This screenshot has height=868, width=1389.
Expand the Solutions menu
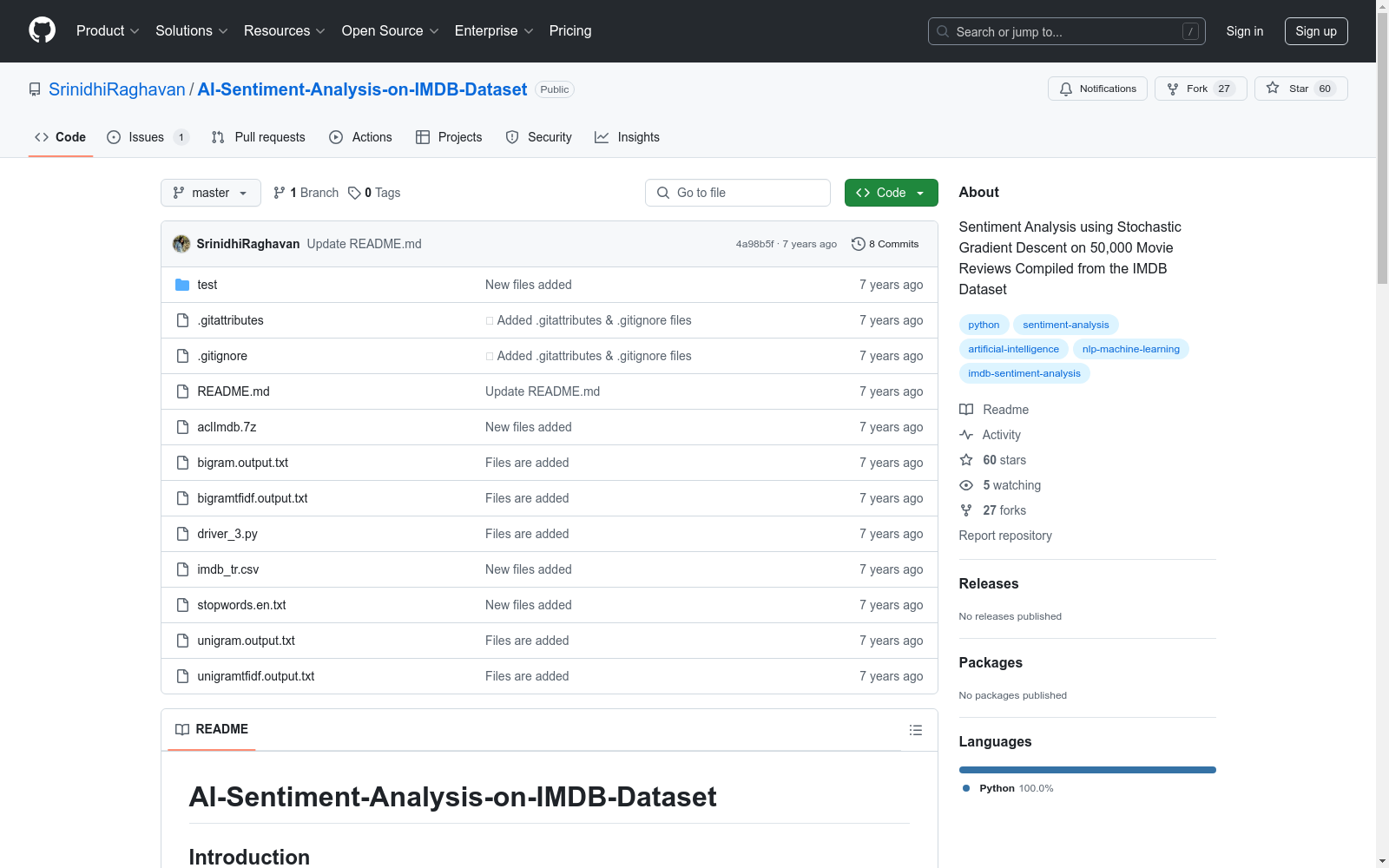[192, 30]
